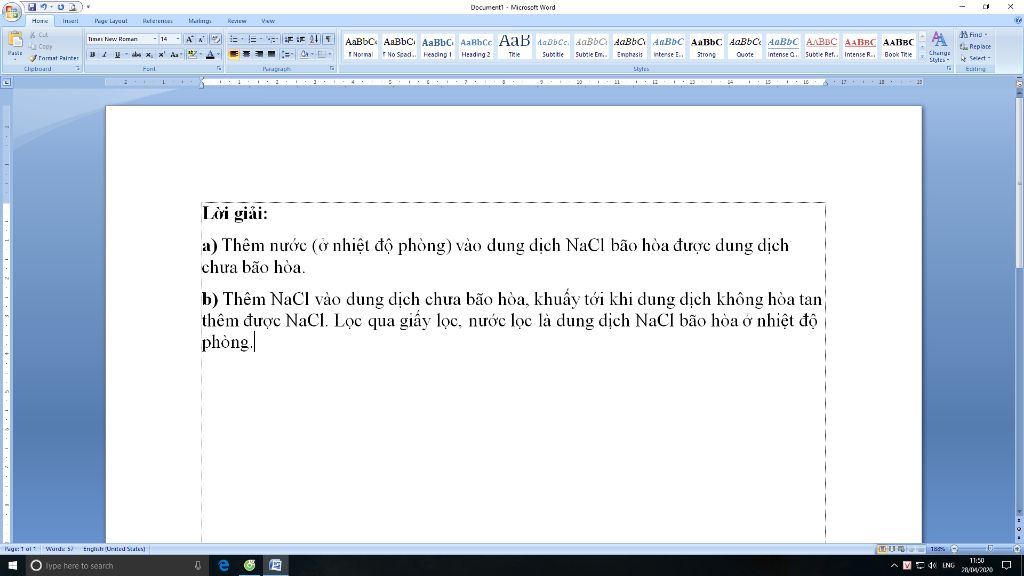1024x576 pixels.
Task: Cut the selected text
Action: [39, 35]
